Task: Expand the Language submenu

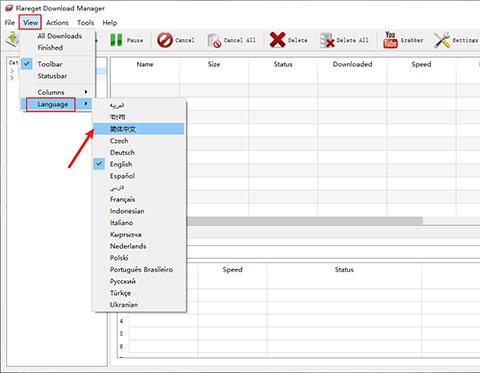Action: point(57,104)
